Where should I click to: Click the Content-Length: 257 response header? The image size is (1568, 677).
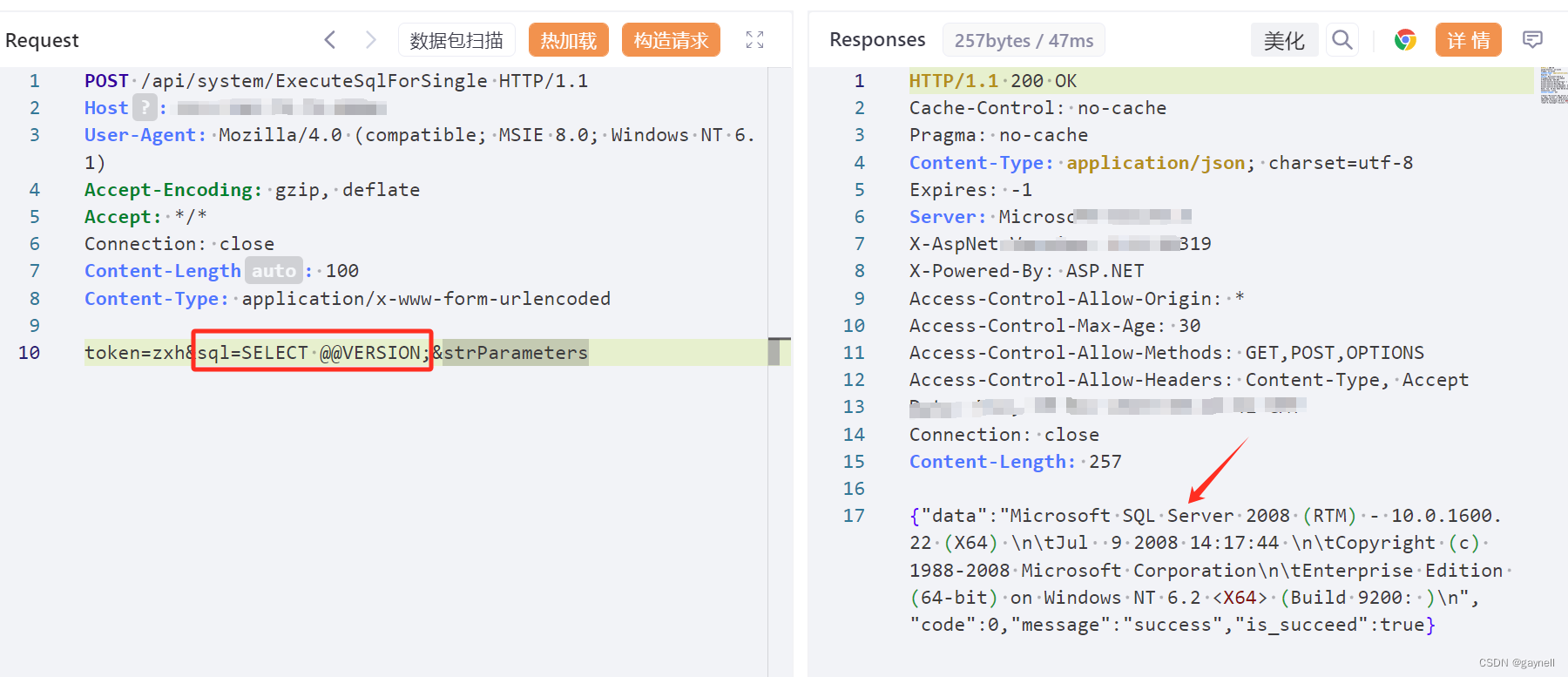click(1016, 462)
